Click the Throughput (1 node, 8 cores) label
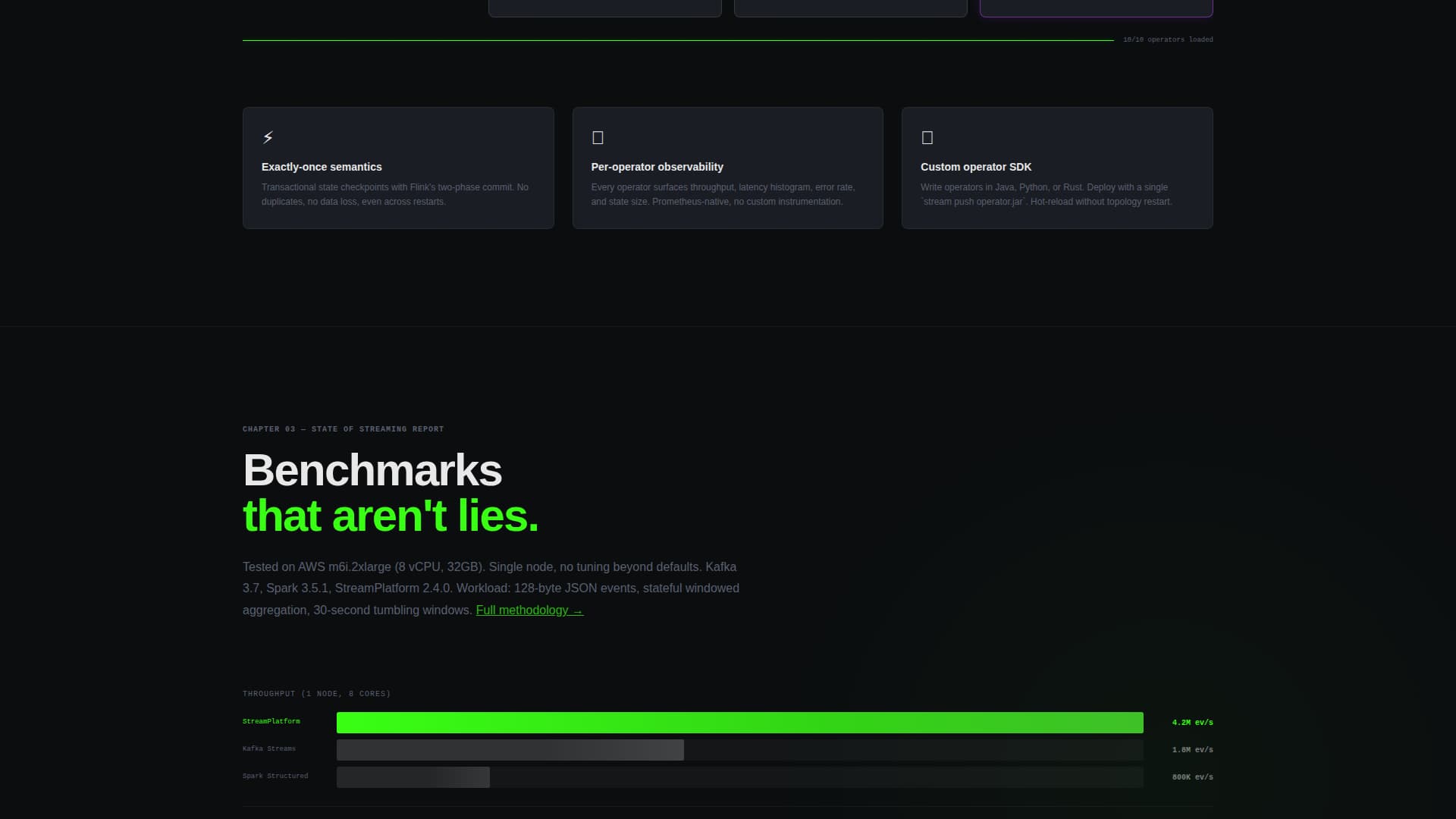The image size is (1456, 819). click(x=317, y=694)
